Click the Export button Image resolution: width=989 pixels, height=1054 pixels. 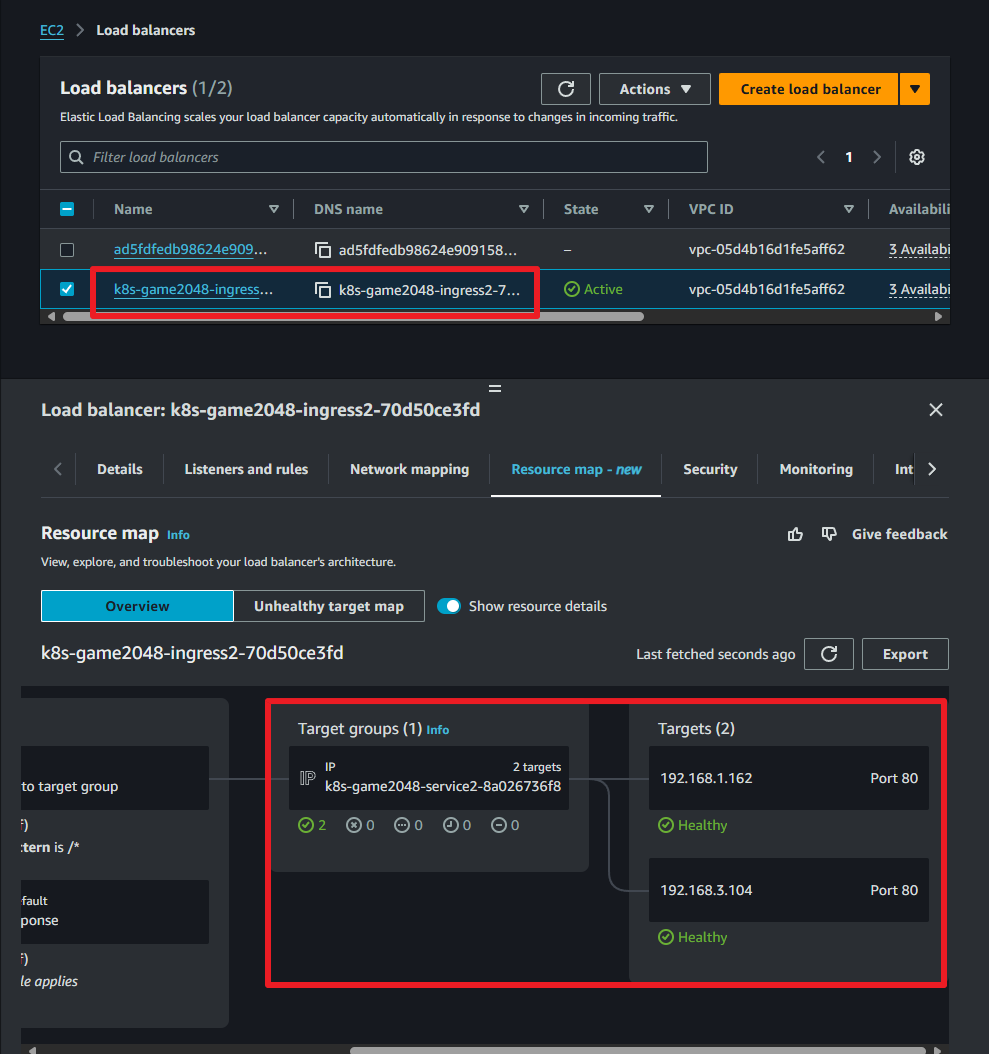click(905, 654)
